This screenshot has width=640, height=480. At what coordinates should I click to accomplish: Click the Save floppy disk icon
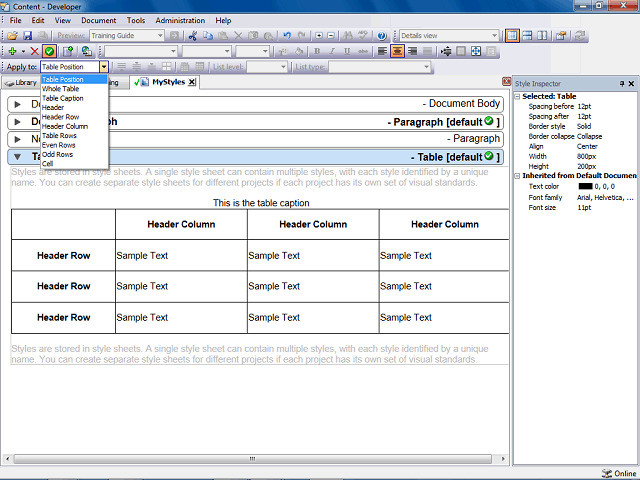pos(27,36)
